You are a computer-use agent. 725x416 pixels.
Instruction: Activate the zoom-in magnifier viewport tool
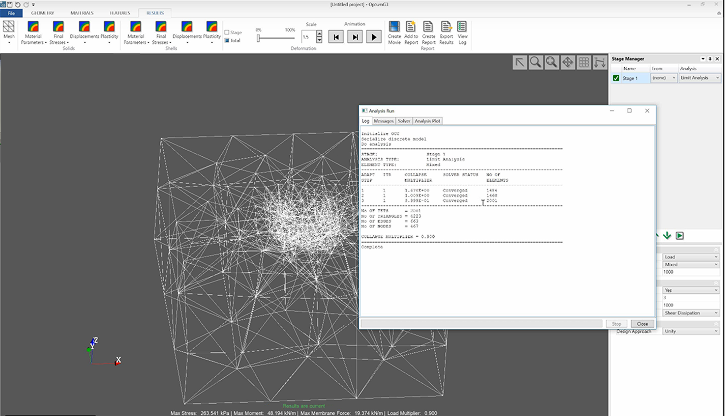pos(552,62)
